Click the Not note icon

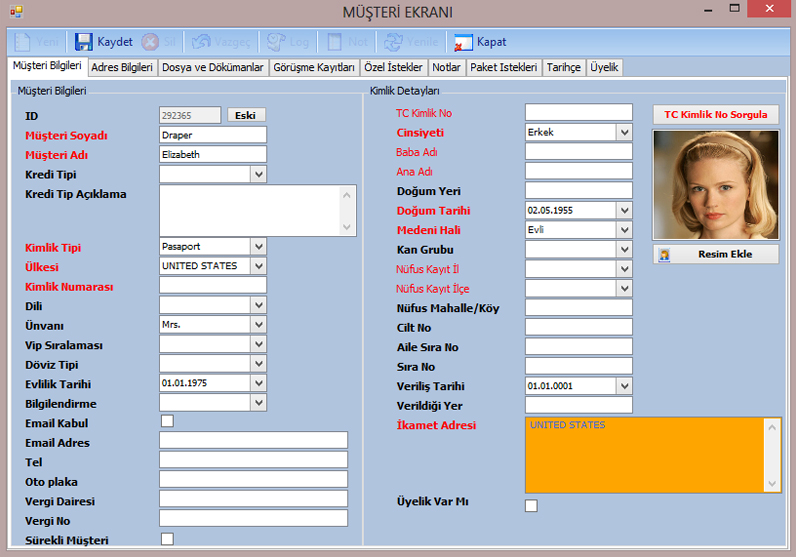click(335, 42)
